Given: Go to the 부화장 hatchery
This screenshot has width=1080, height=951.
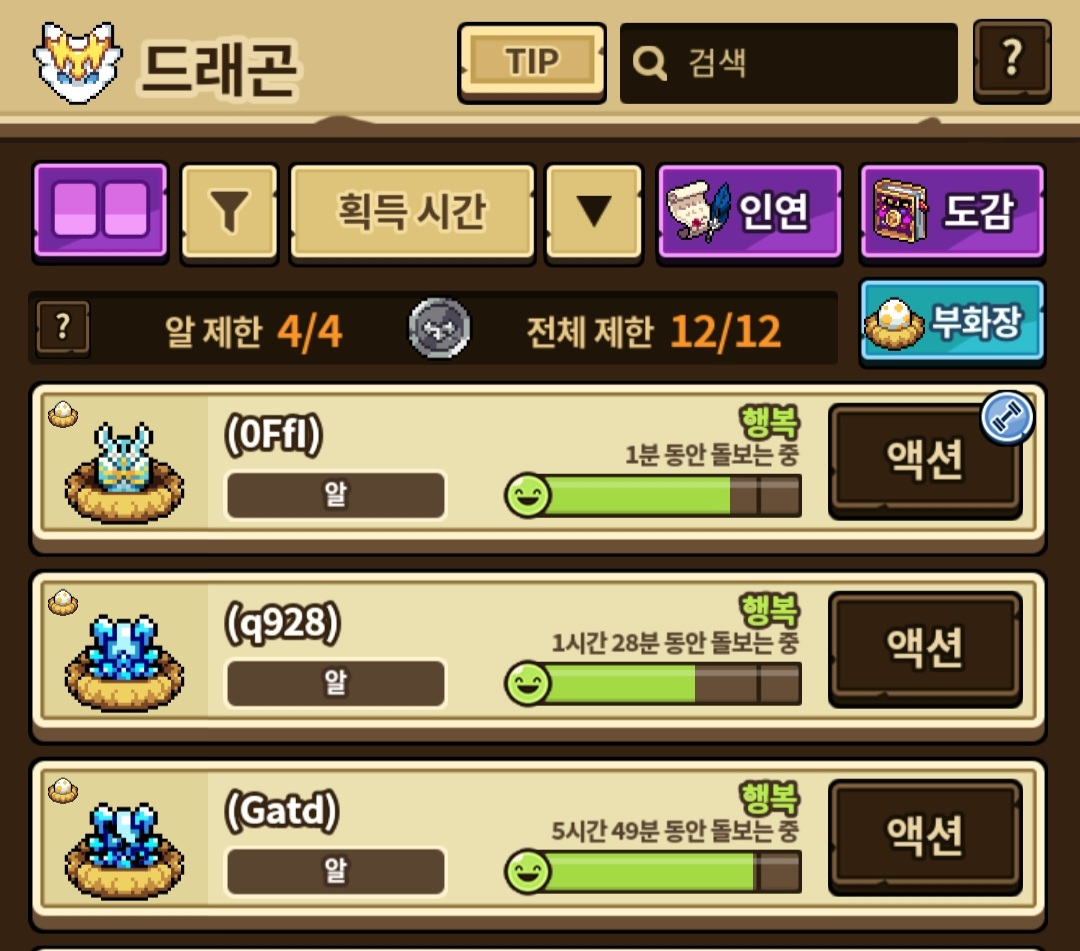Looking at the screenshot, I should click(953, 322).
